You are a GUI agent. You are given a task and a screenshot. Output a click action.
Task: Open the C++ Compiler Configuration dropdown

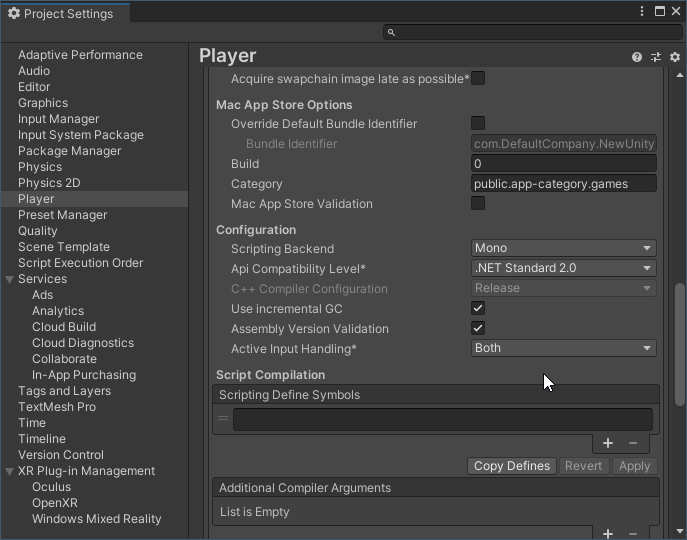pos(563,288)
